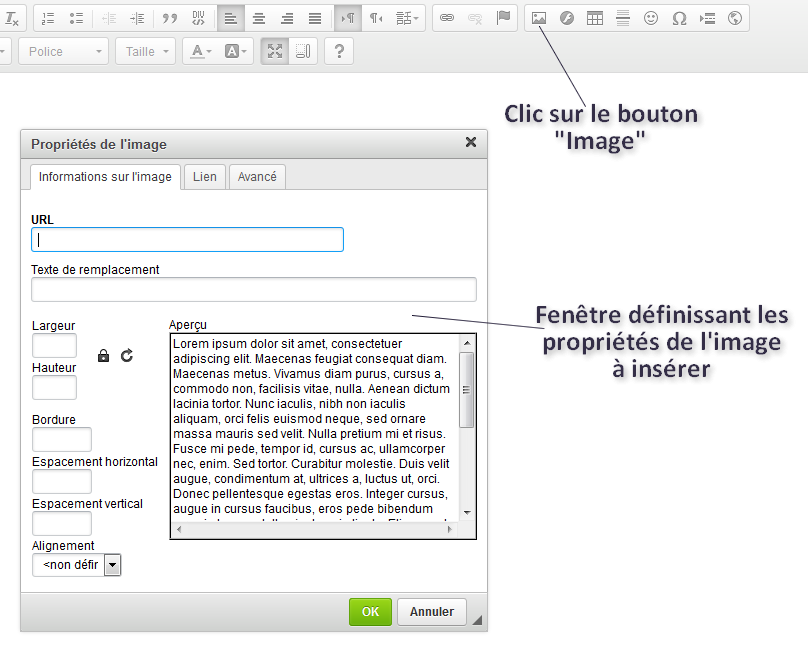808x647 pixels.
Task: Open the smiley emoticon picker
Action: (651, 18)
